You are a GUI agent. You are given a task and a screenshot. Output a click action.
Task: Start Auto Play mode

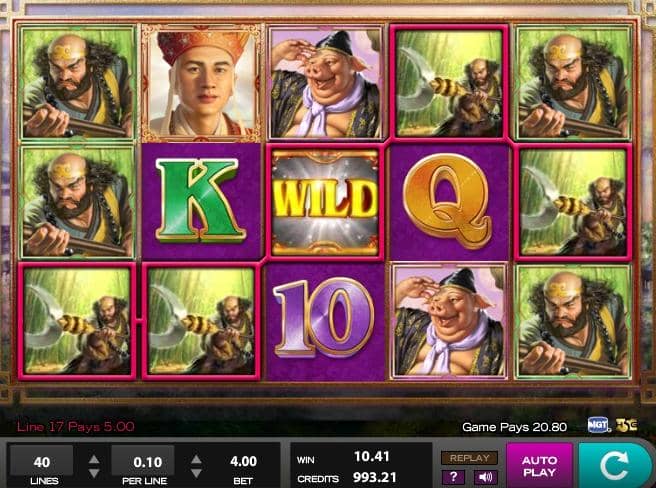tap(539, 466)
